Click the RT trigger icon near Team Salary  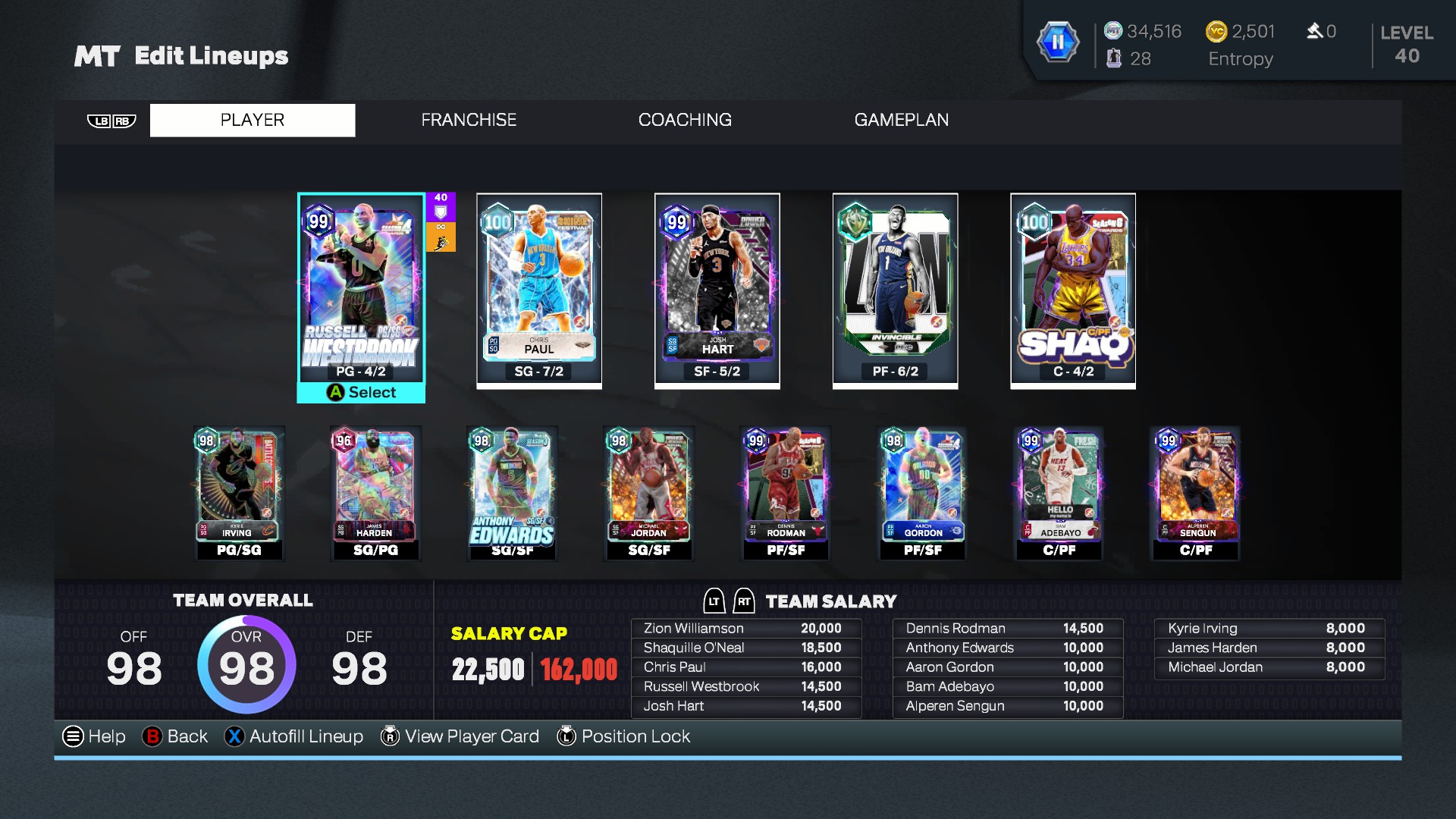744,601
